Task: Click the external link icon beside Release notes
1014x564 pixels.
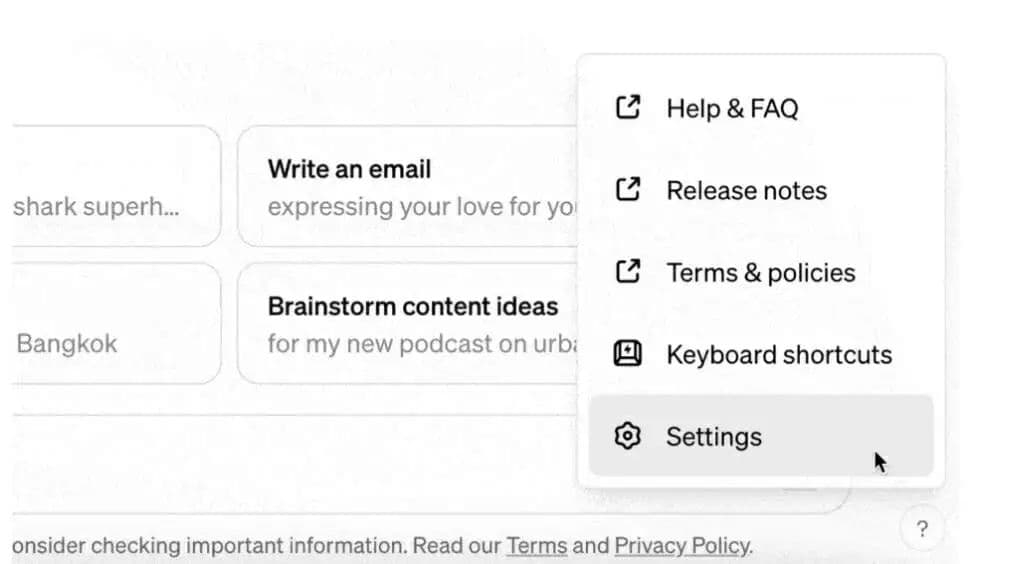Action: click(627, 190)
